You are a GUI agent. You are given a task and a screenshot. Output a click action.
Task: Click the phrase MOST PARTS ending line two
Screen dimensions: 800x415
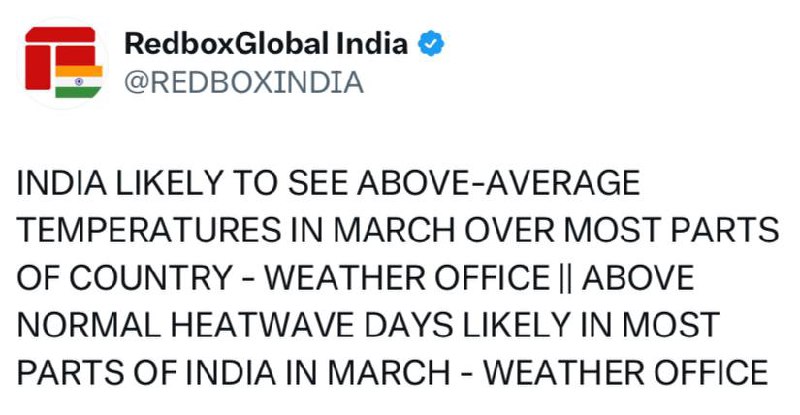click(x=671, y=230)
